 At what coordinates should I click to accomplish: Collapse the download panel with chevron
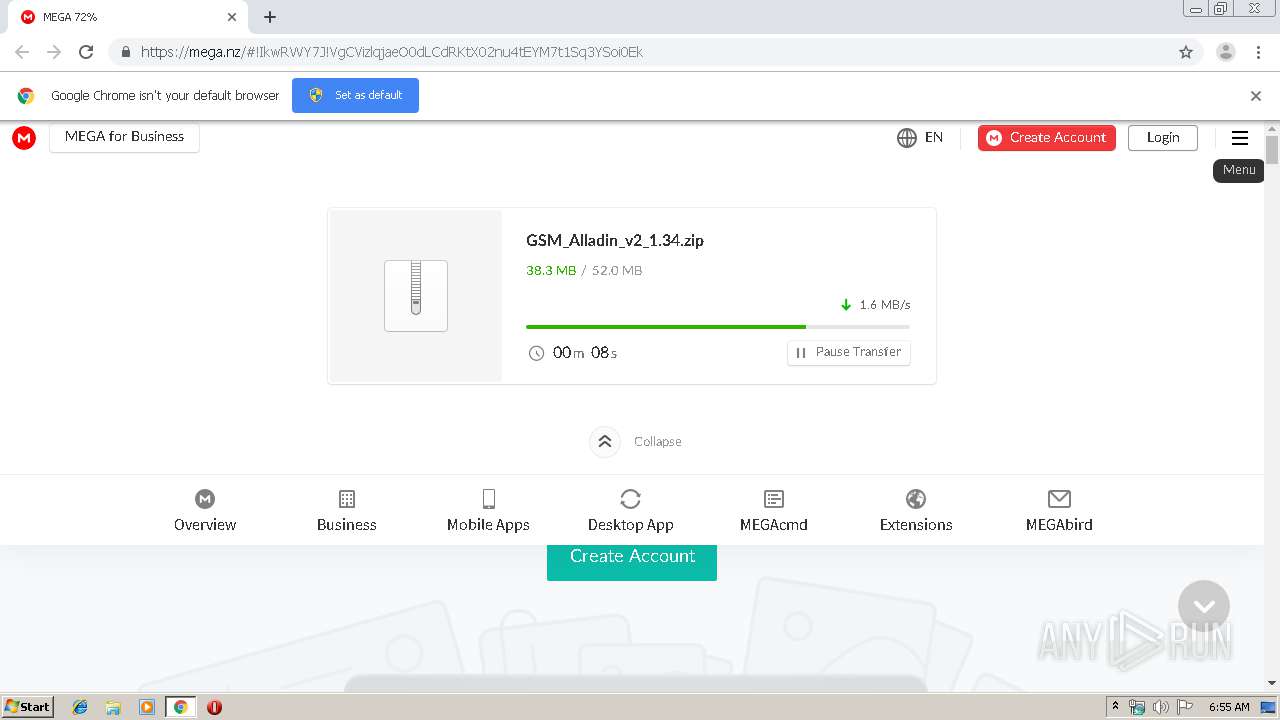605,441
